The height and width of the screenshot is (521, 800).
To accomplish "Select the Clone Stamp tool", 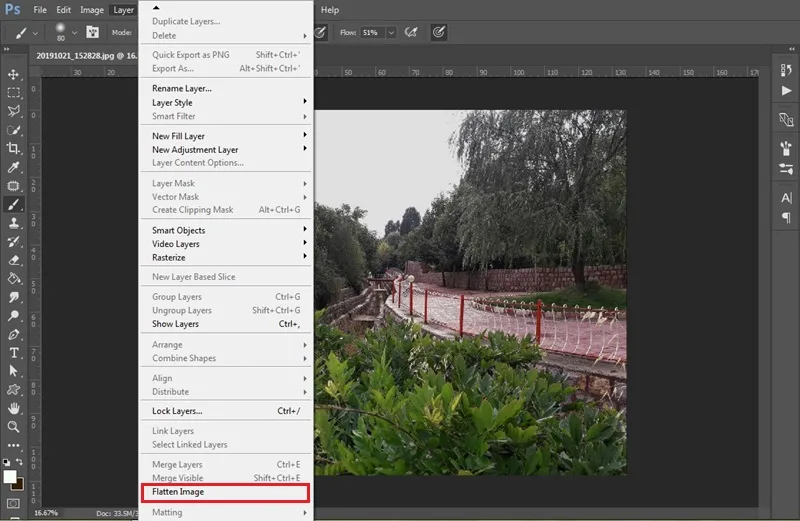I will pyautogui.click(x=13, y=223).
